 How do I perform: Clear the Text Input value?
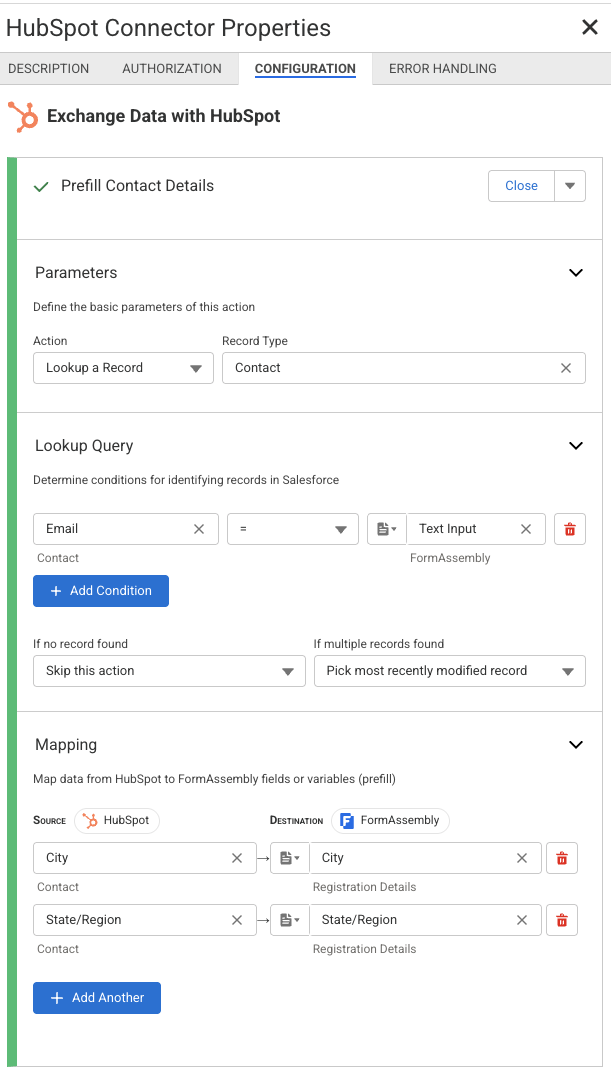(526, 529)
